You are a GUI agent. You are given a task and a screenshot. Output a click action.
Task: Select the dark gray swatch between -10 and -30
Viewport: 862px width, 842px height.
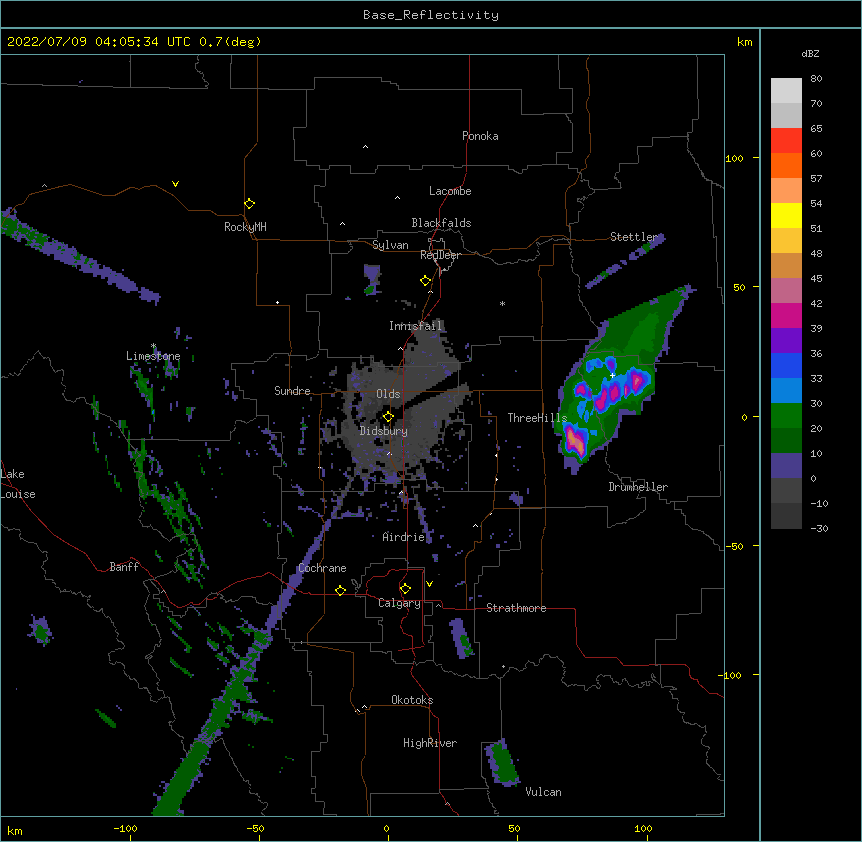pos(786,516)
